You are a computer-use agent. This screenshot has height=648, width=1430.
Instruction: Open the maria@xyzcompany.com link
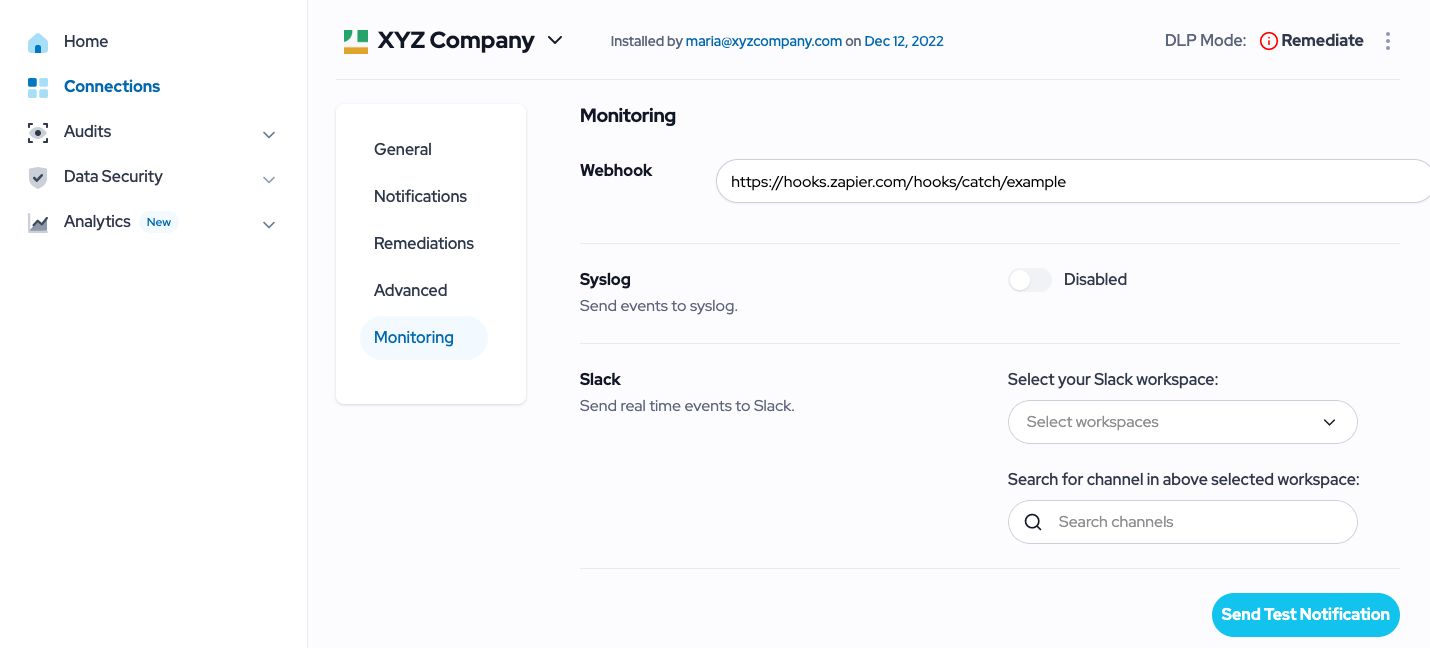764,41
